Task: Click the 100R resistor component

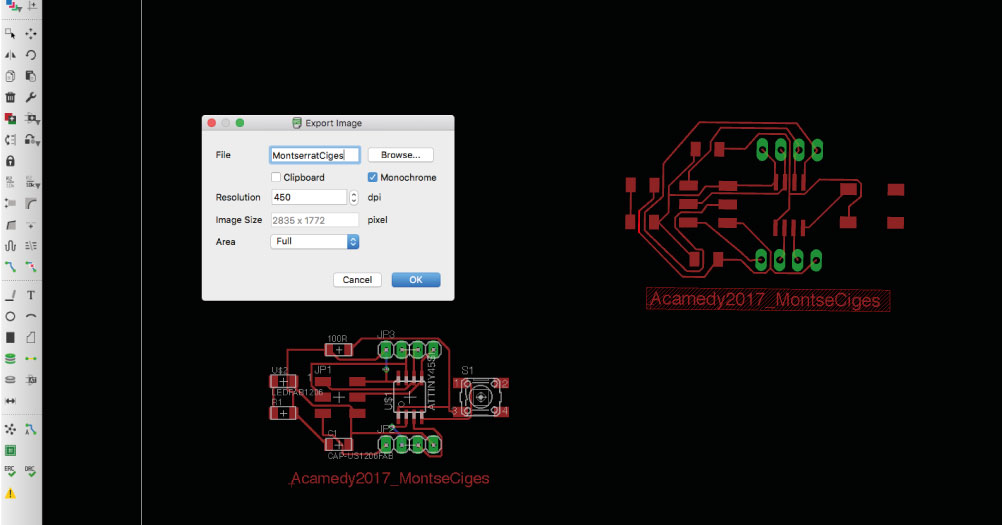Action: pos(339,349)
